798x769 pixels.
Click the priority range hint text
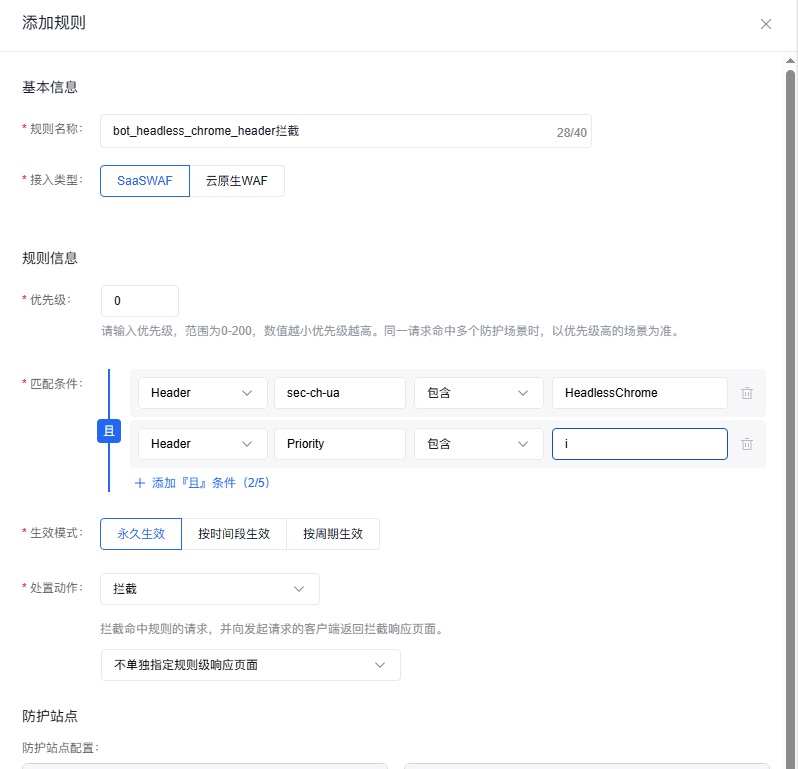pos(391,331)
